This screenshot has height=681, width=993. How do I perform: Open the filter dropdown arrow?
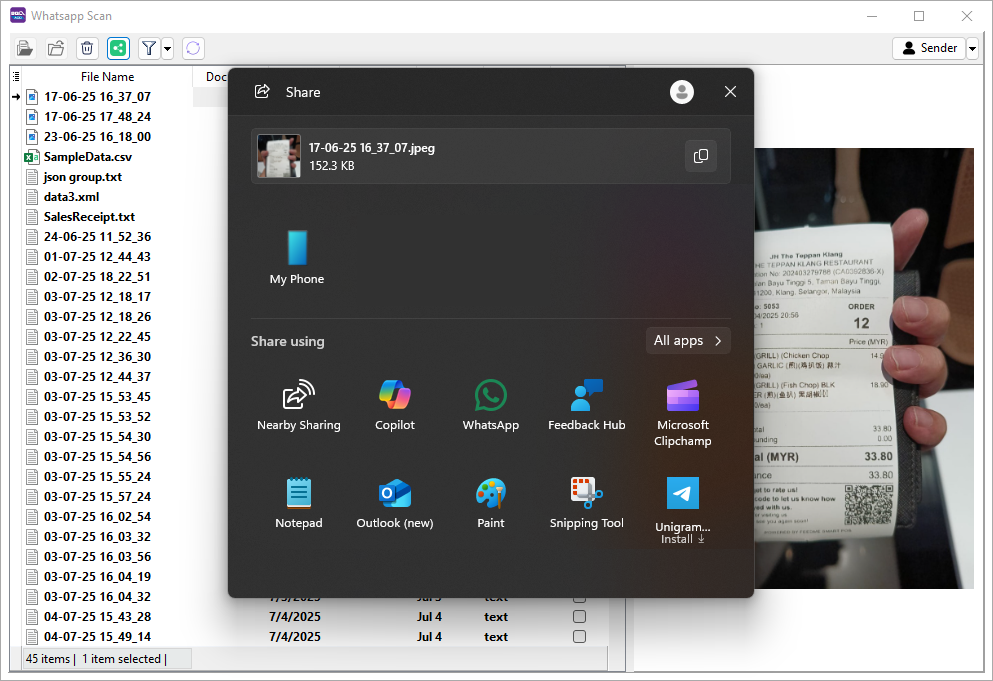(x=167, y=48)
